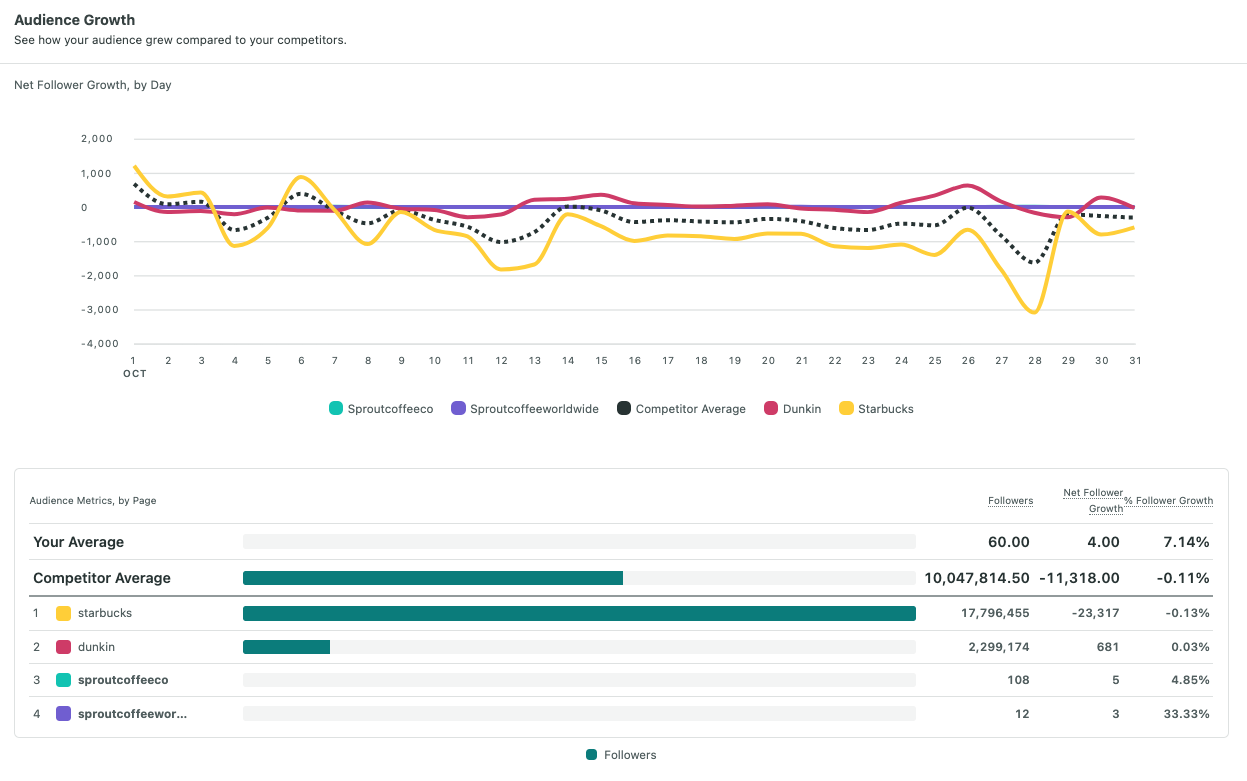Click the teal sproutcoffeeco swatch in table

click(63, 680)
